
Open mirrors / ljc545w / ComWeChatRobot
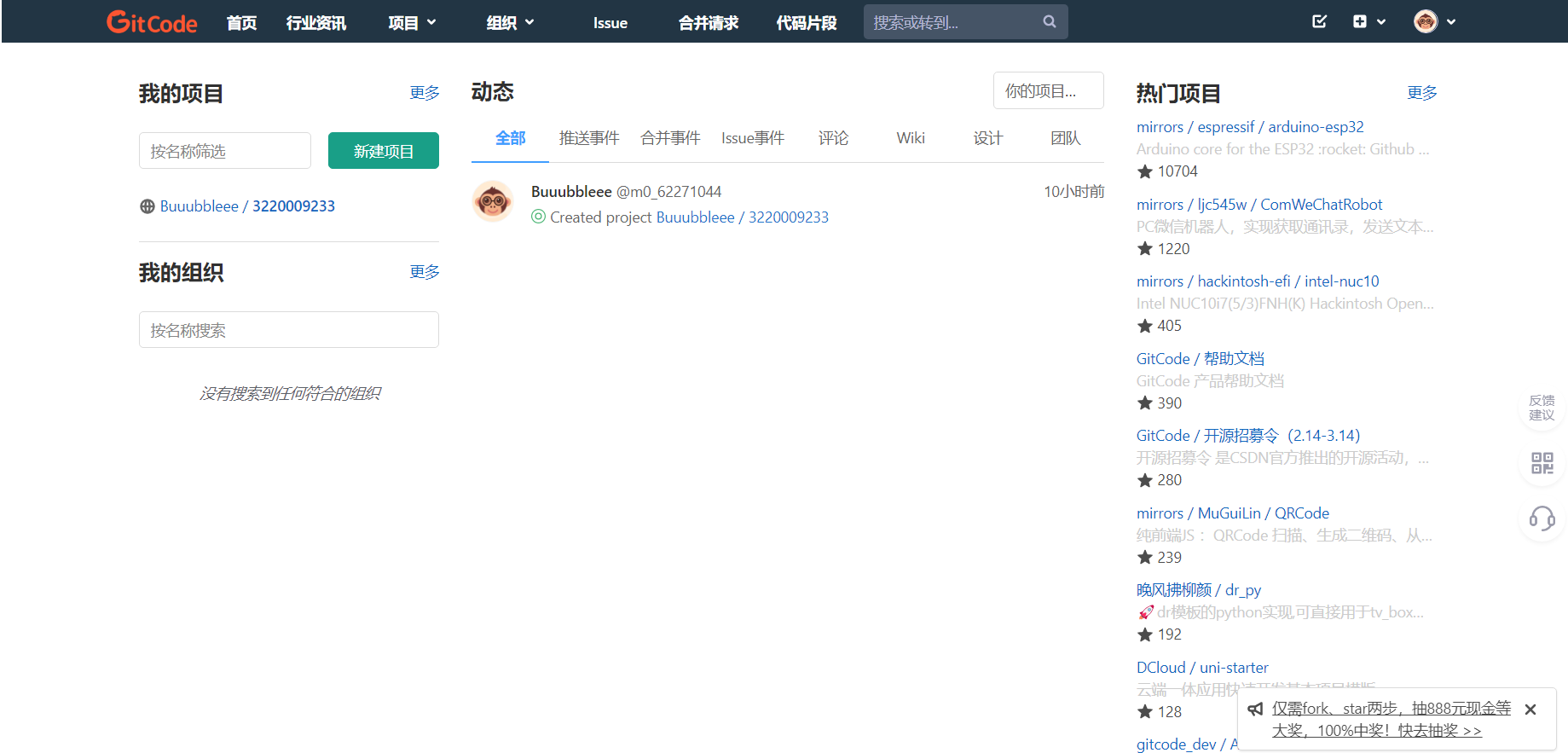1259,205
